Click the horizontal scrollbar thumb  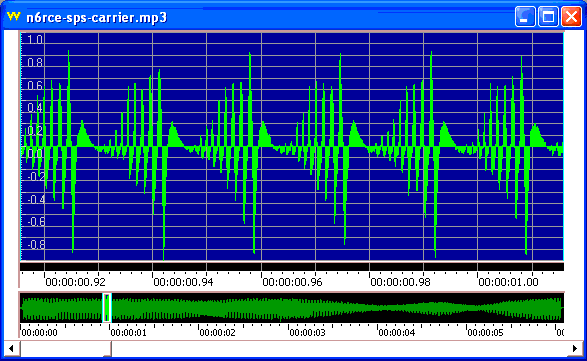coord(66,349)
